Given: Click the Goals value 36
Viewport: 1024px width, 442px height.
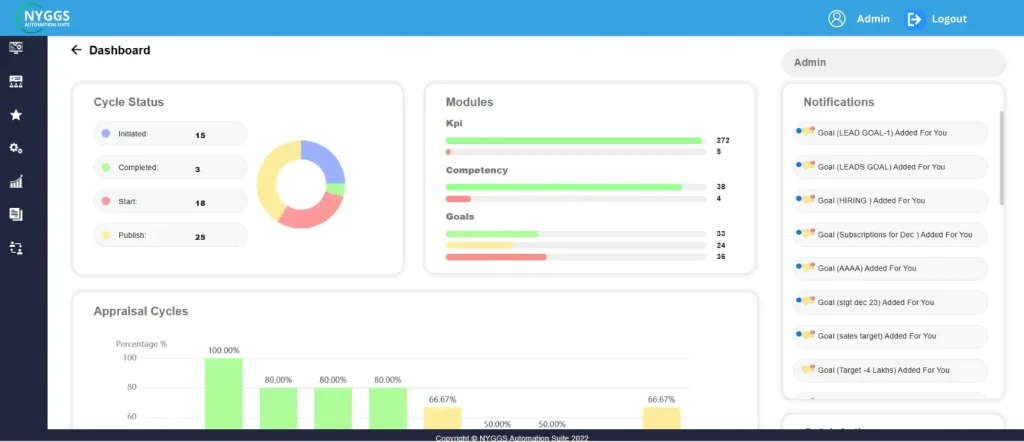Looking at the screenshot, I should pyautogui.click(x=721, y=257).
